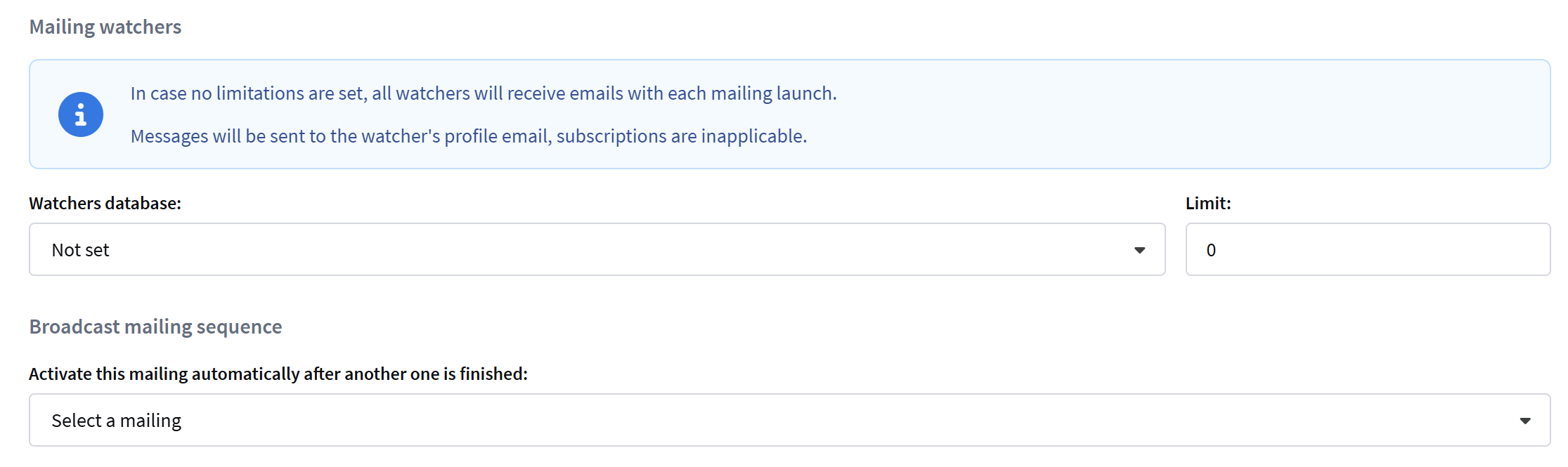Click the 'In case no limitations' info line
The height and width of the screenshot is (467, 1568).
tap(483, 93)
